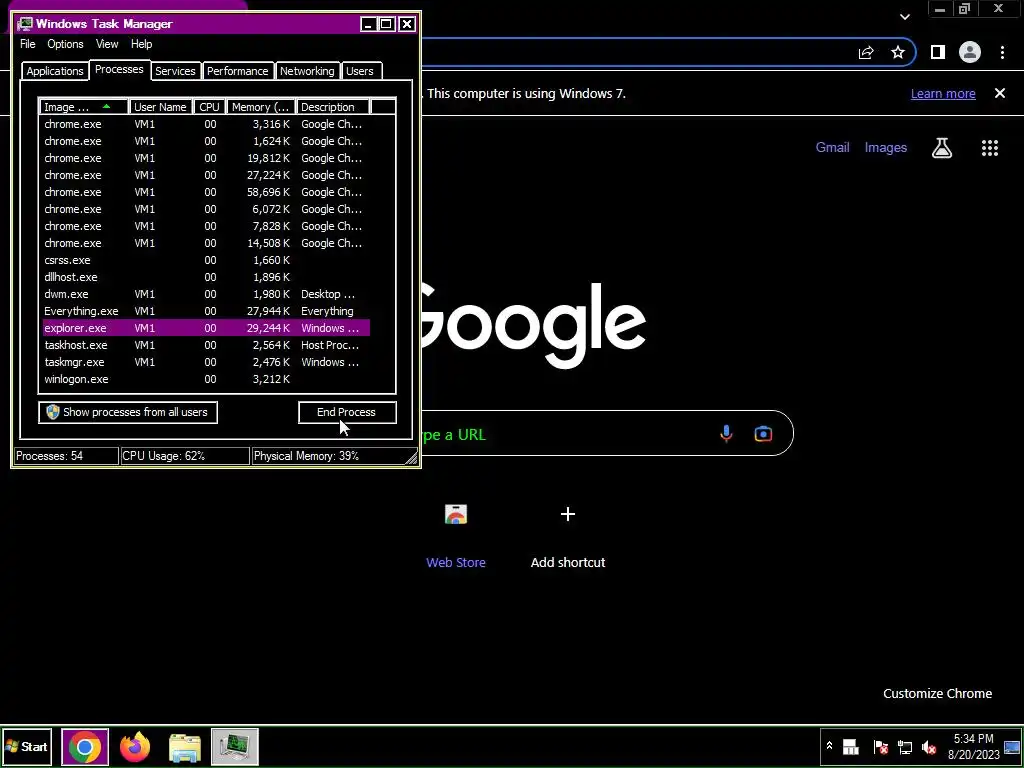This screenshot has height=768, width=1024.
Task: Switch to the Applications tab
Action: (x=55, y=71)
